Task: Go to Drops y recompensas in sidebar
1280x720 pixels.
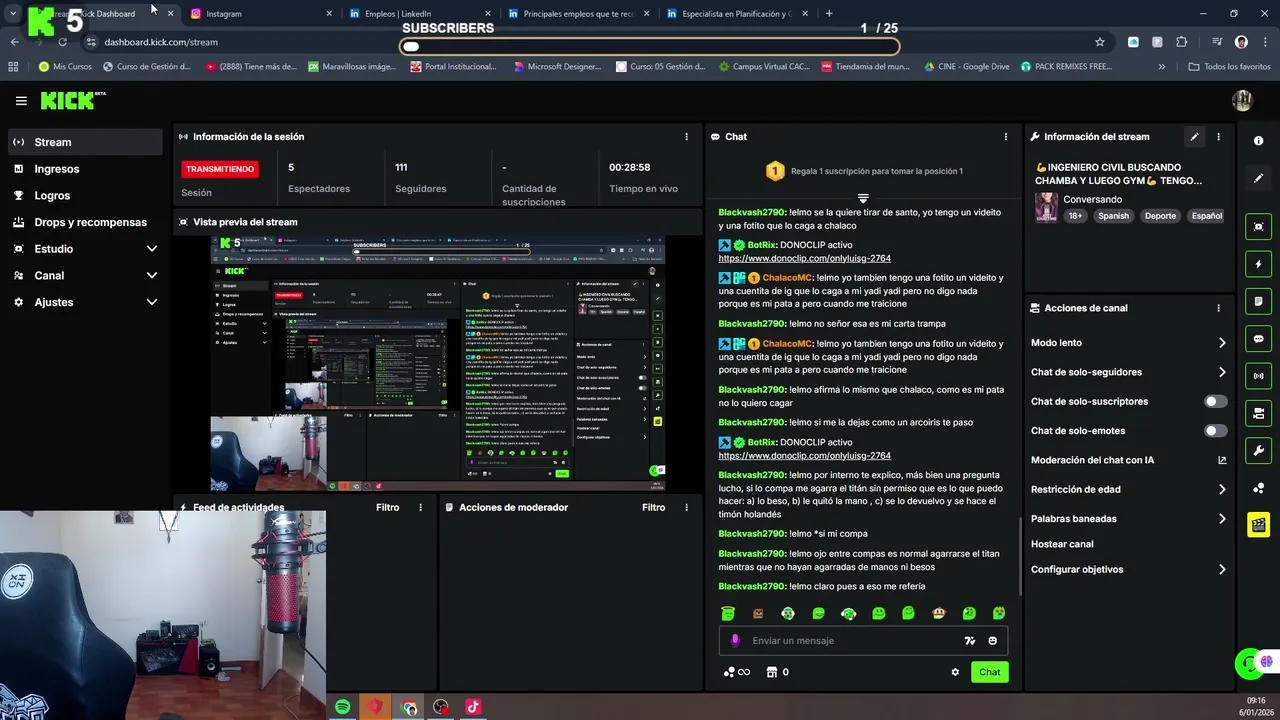Action: [86, 222]
